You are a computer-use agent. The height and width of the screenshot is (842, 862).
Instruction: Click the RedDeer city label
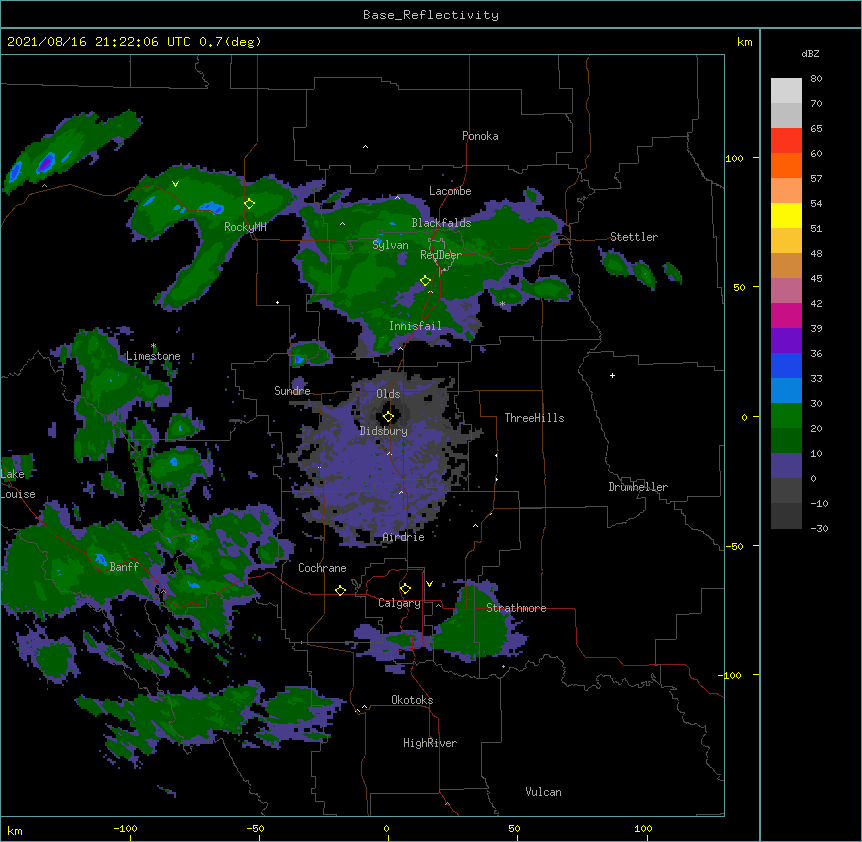[x=441, y=255]
